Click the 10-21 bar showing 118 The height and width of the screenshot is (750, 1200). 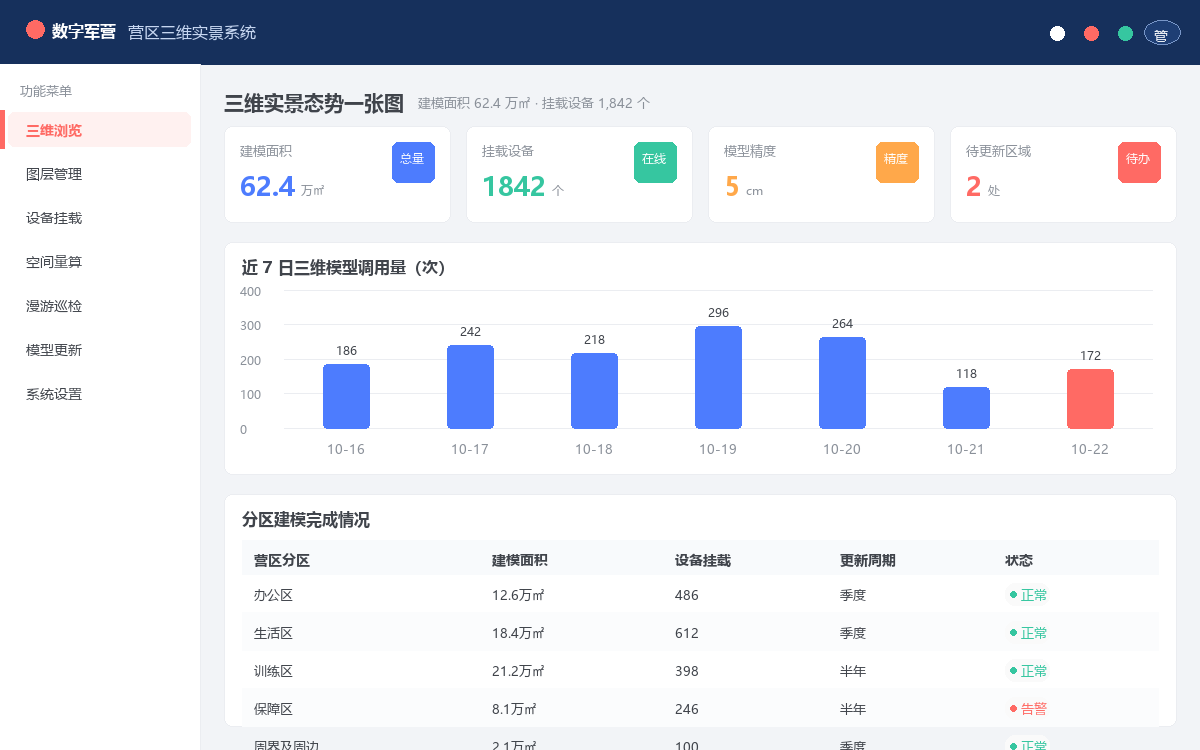966,408
